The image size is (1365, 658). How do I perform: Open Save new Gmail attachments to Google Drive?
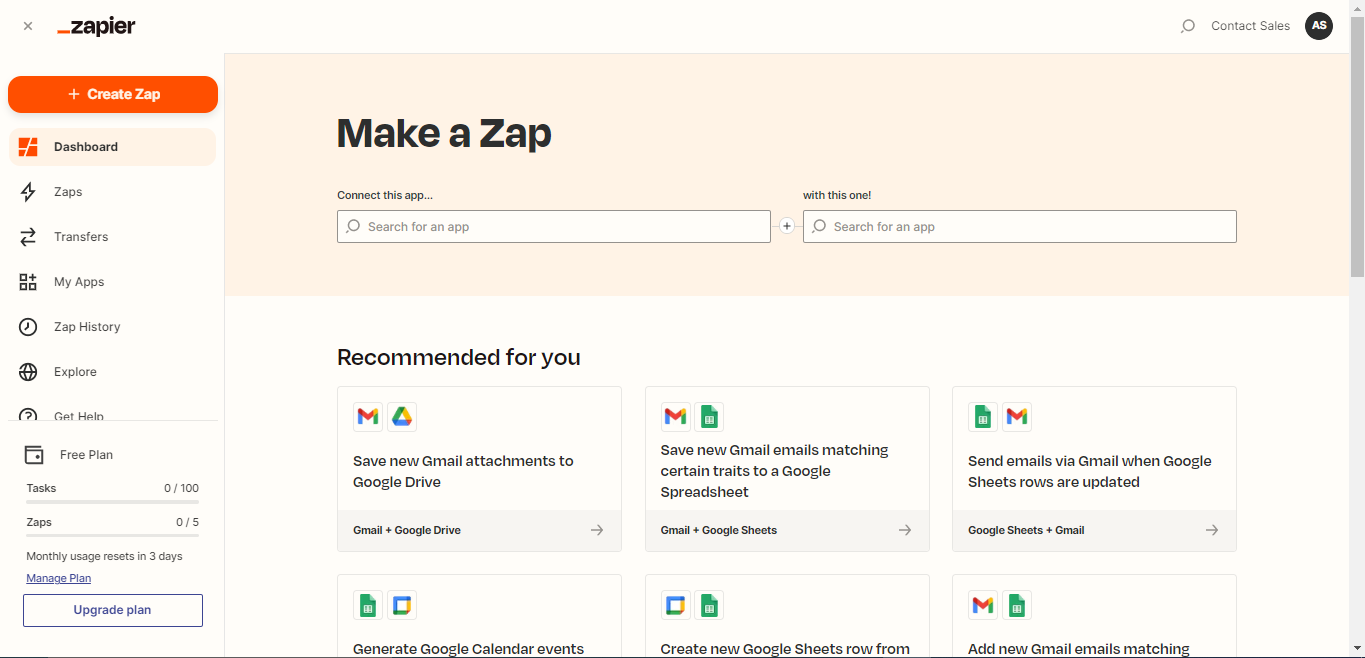pos(479,469)
